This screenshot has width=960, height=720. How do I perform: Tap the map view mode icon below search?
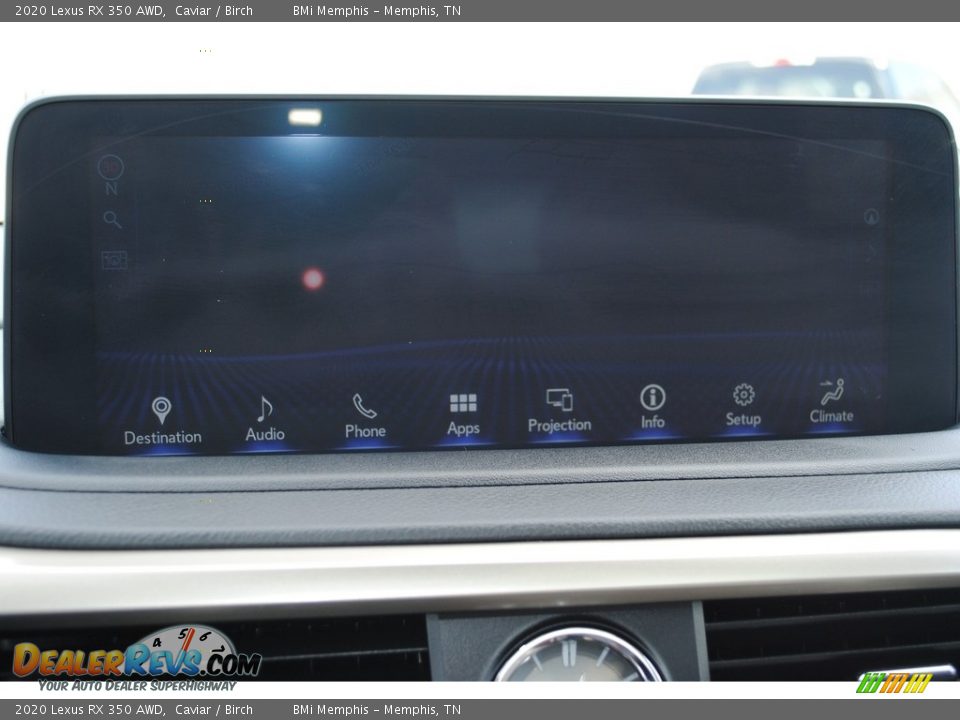pyautogui.click(x=114, y=260)
